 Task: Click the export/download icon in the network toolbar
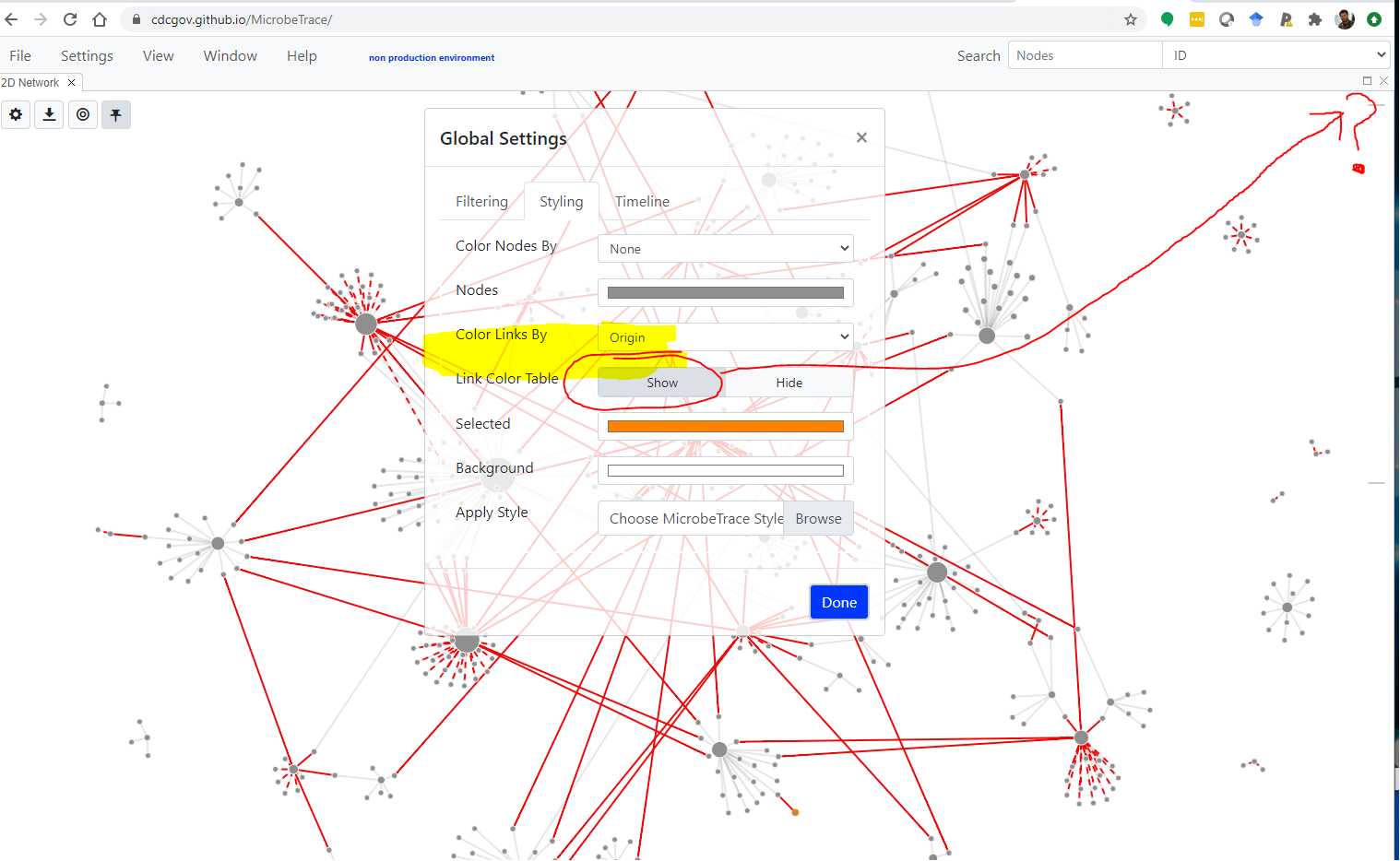(x=49, y=114)
